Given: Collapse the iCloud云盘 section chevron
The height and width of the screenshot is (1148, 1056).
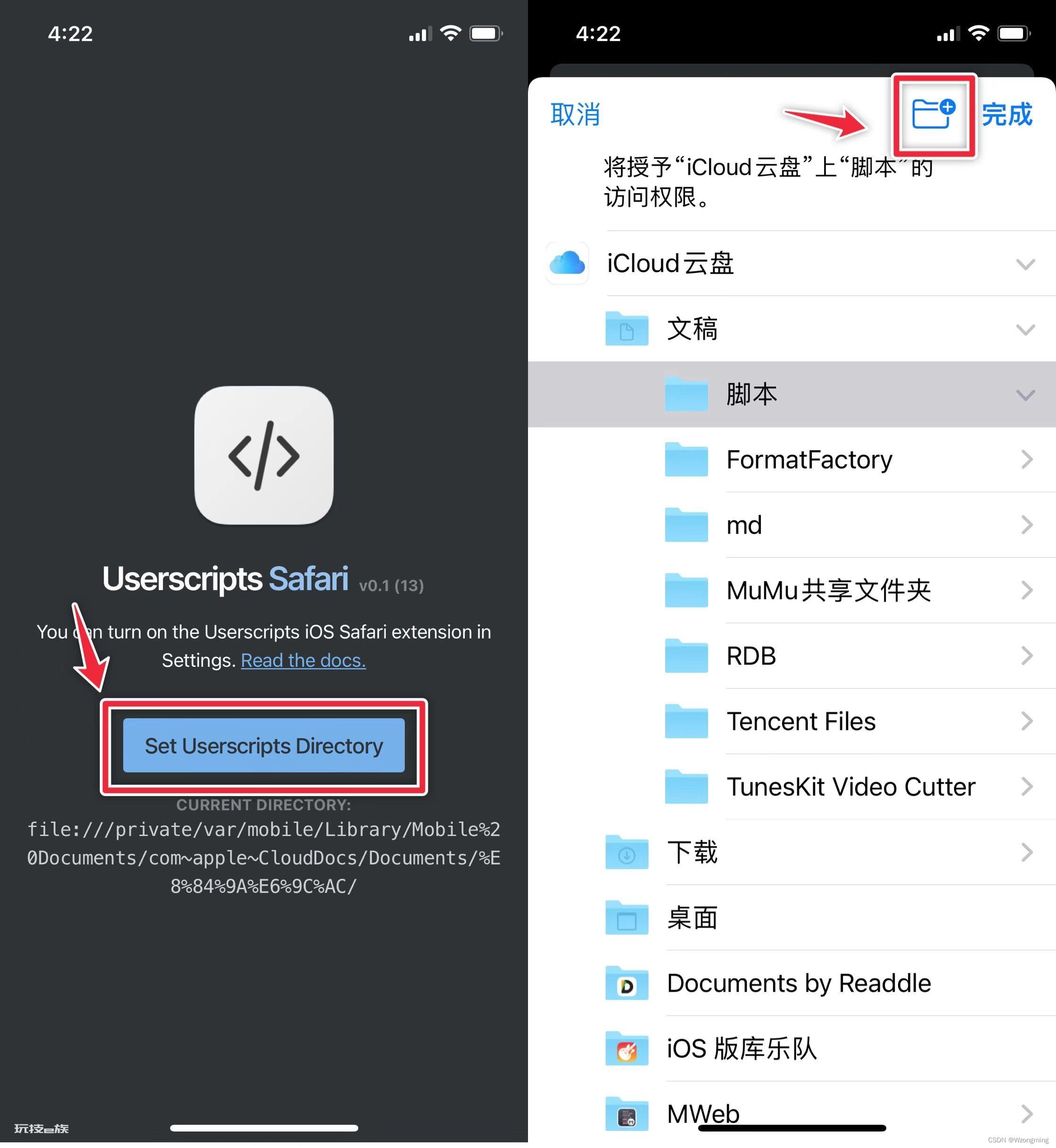Looking at the screenshot, I should click(1025, 264).
